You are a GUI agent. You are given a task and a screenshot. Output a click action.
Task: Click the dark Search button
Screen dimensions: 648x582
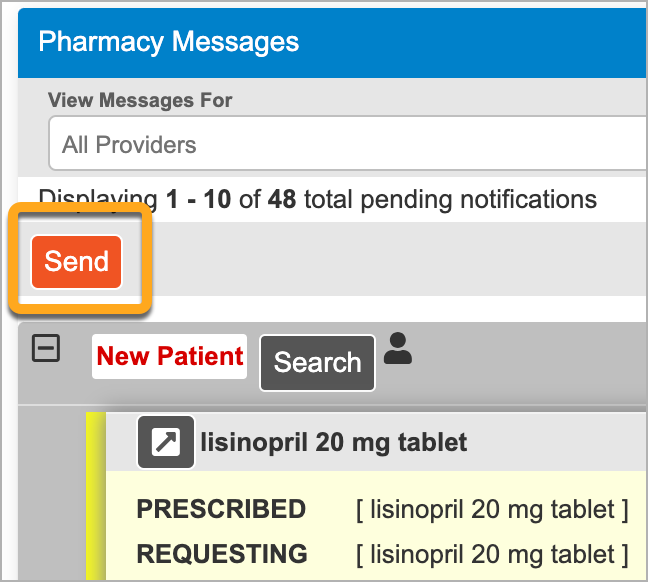point(317,363)
